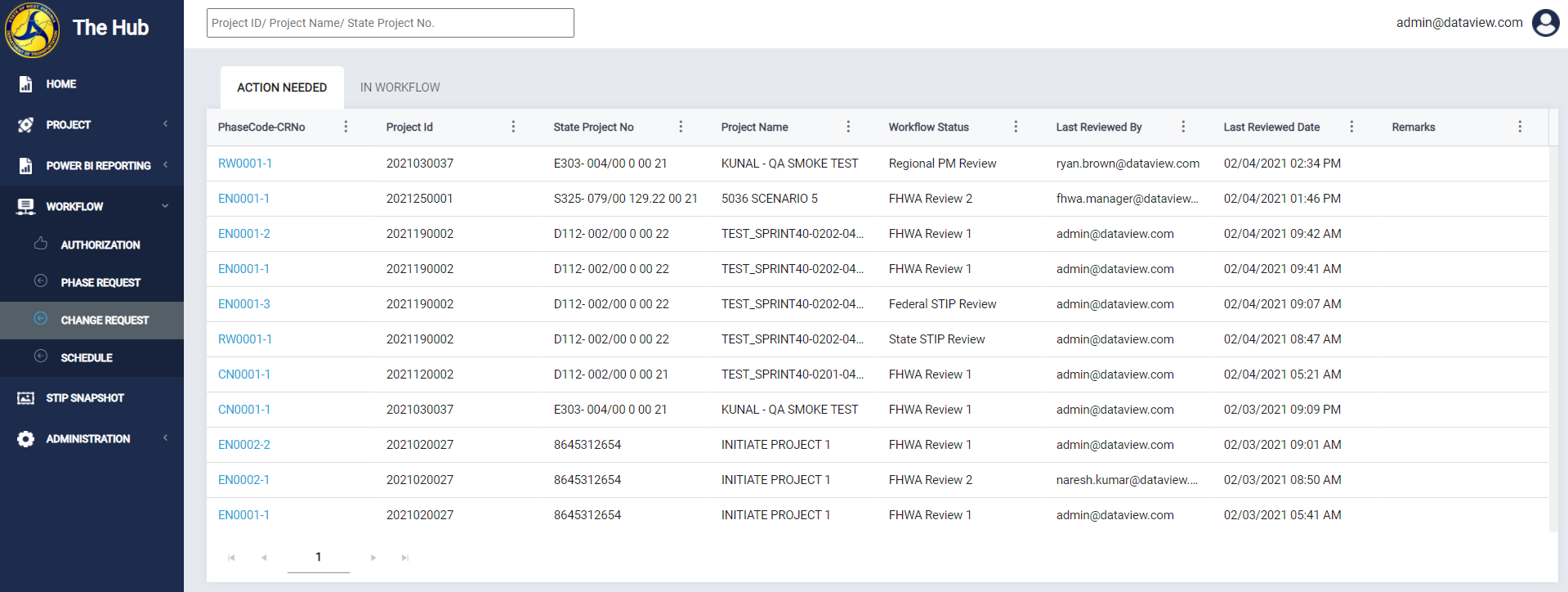Click the Phase Request arrow icon
Image resolution: width=1568 pixels, height=592 pixels.
(41, 281)
